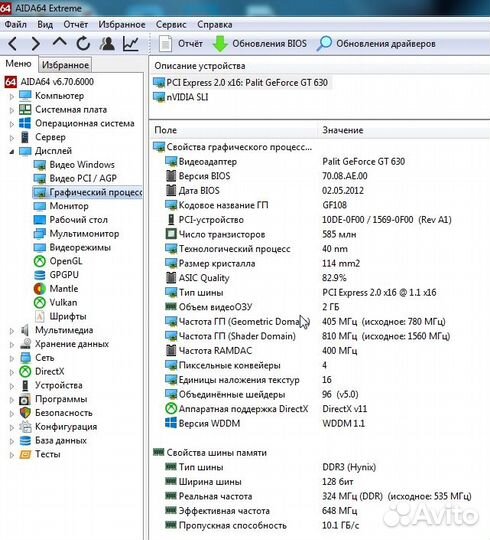Open the Сервис menu
The image size is (490, 540).
coord(171,24)
